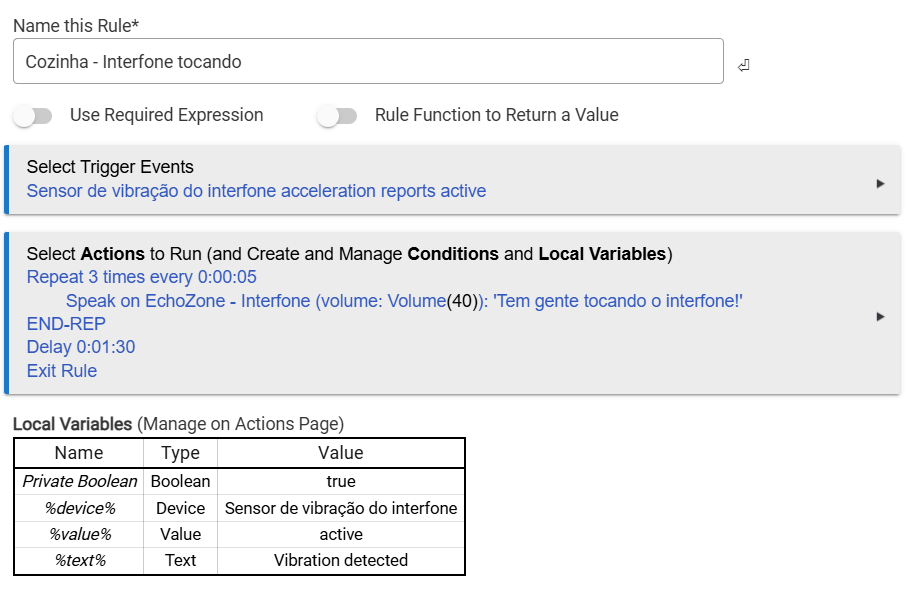The width and height of the screenshot is (916, 589).
Task: Toggle the Use Required Expression switch
Action: point(33,116)
